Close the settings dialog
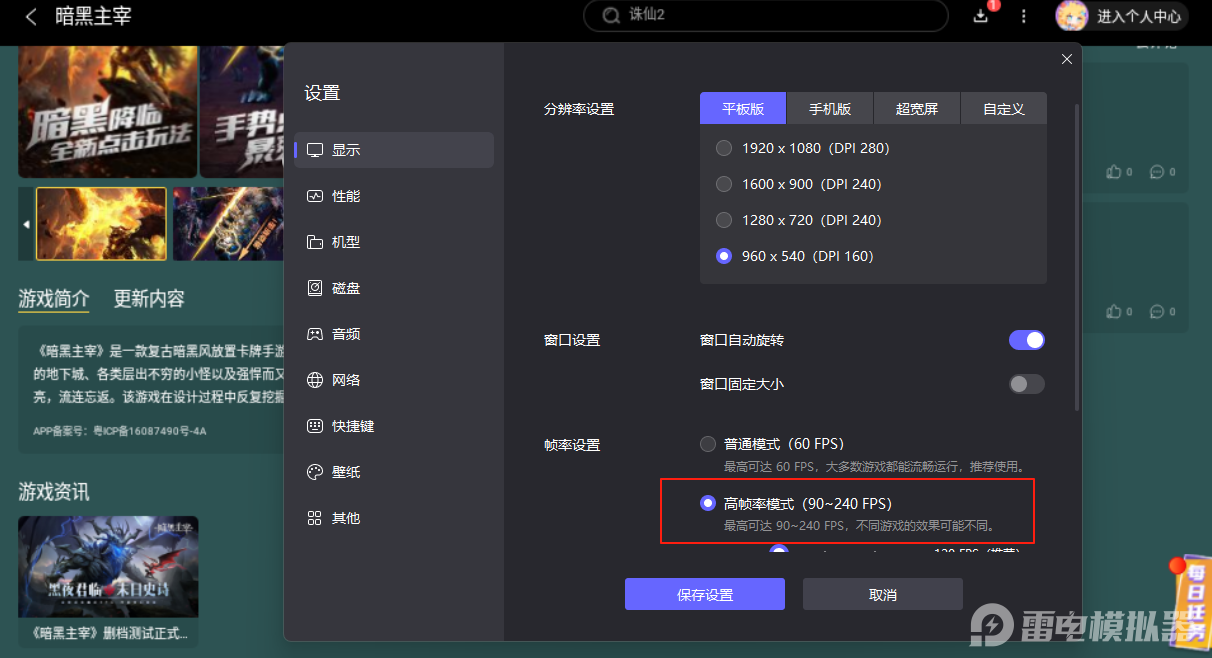The image size is (1212, 658). coord(1067,59)
